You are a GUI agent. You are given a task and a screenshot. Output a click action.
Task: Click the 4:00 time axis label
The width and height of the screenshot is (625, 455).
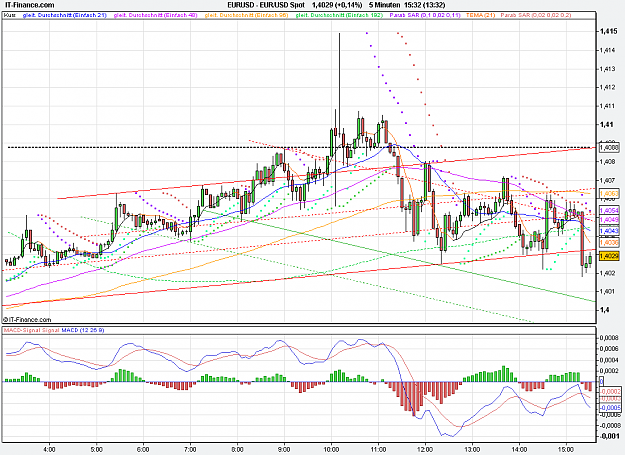point(49,450)
